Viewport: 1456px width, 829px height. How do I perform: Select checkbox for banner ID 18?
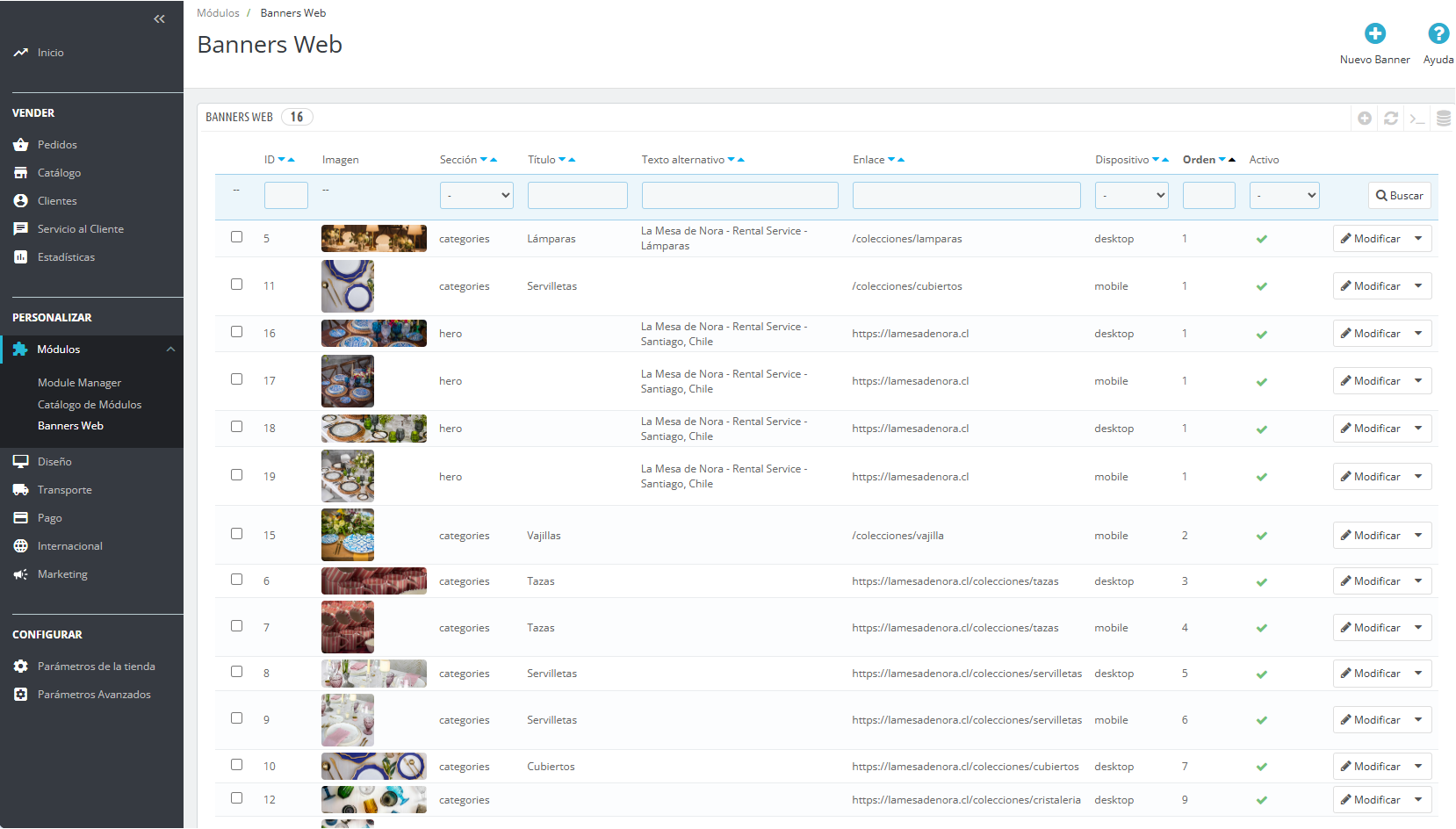click(x=237, y=427)
